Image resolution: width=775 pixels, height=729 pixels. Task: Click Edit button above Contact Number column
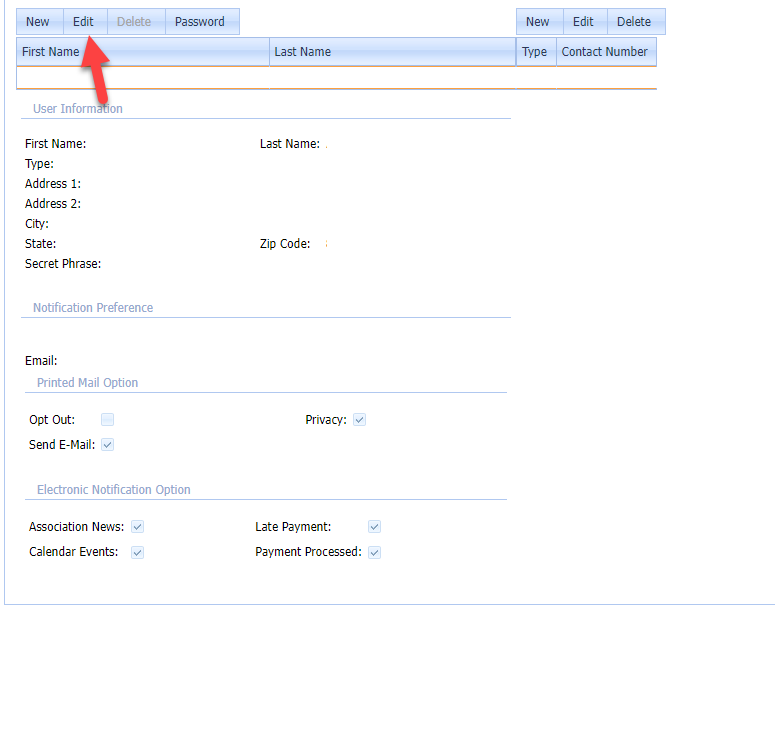click(x=585, y=22)
